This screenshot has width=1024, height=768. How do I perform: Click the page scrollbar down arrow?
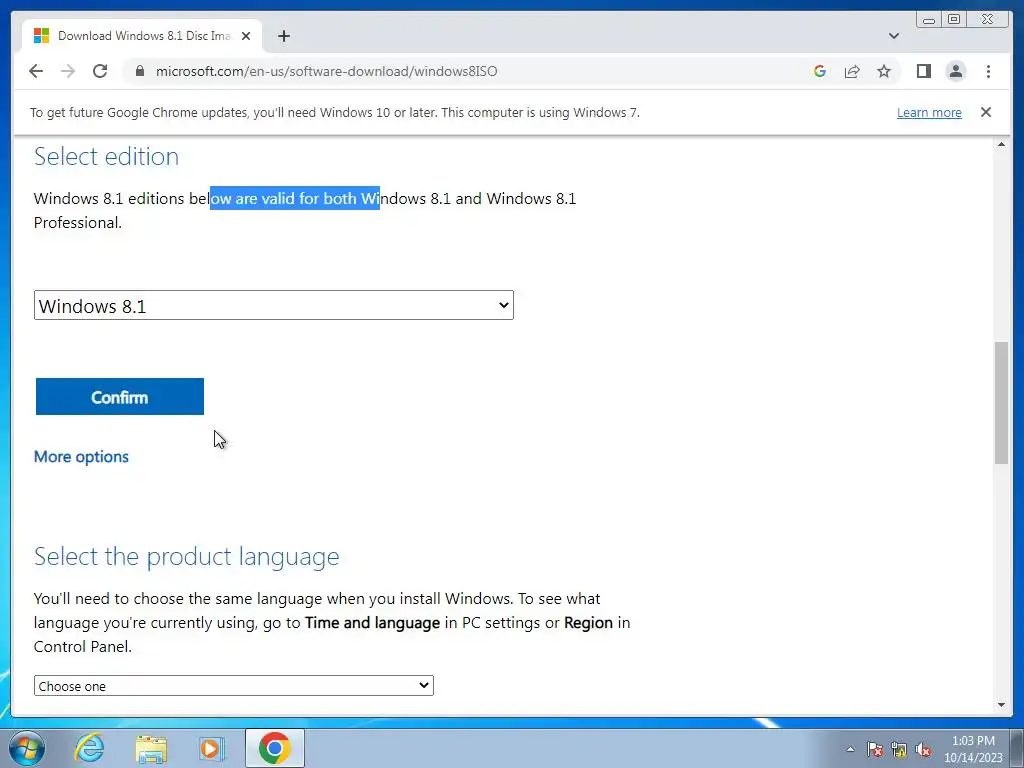click(x=1001, y=705)
